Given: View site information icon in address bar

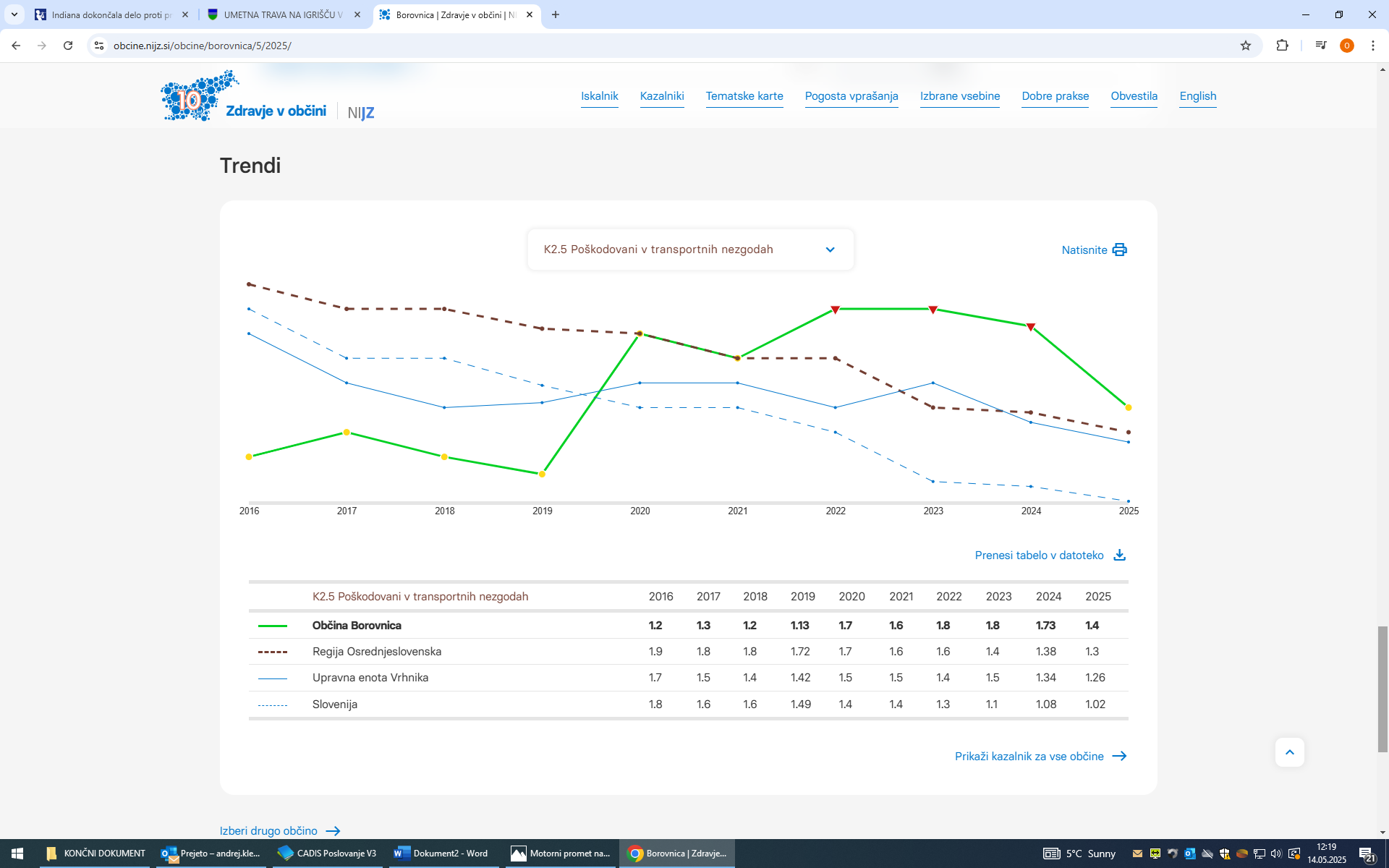Looking at the screenshot, I should (x=99, y=46).
